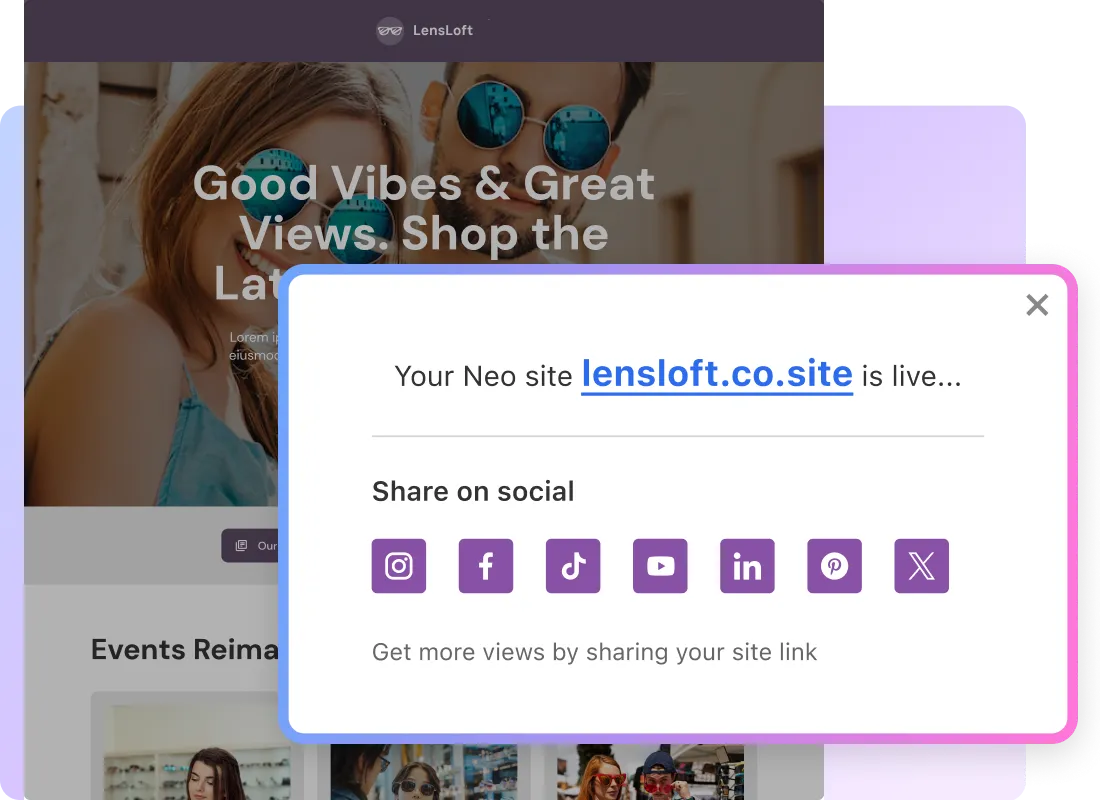1100x800 pixels.
Task: Select the Events Reimagined section heading
Action: tap(185, 650)
